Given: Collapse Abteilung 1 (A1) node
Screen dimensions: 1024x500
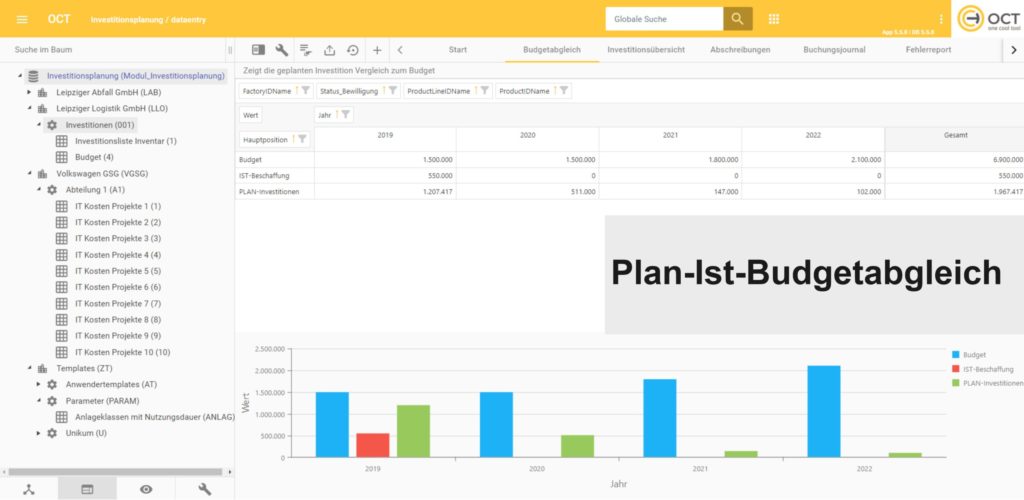Looking at the screenshot, I should tap(39, 190).
